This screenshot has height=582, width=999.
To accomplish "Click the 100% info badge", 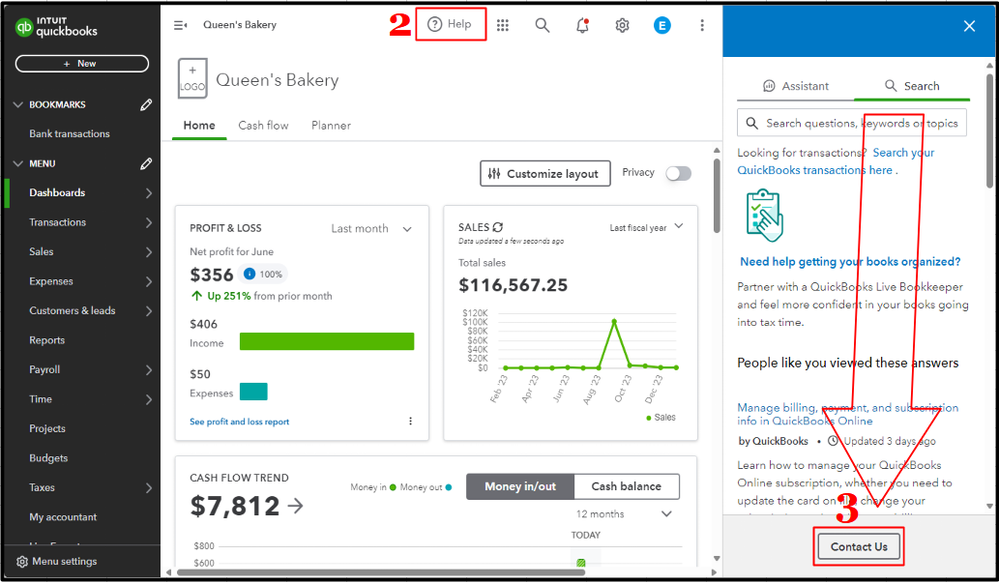I will (x=264, y=274).
